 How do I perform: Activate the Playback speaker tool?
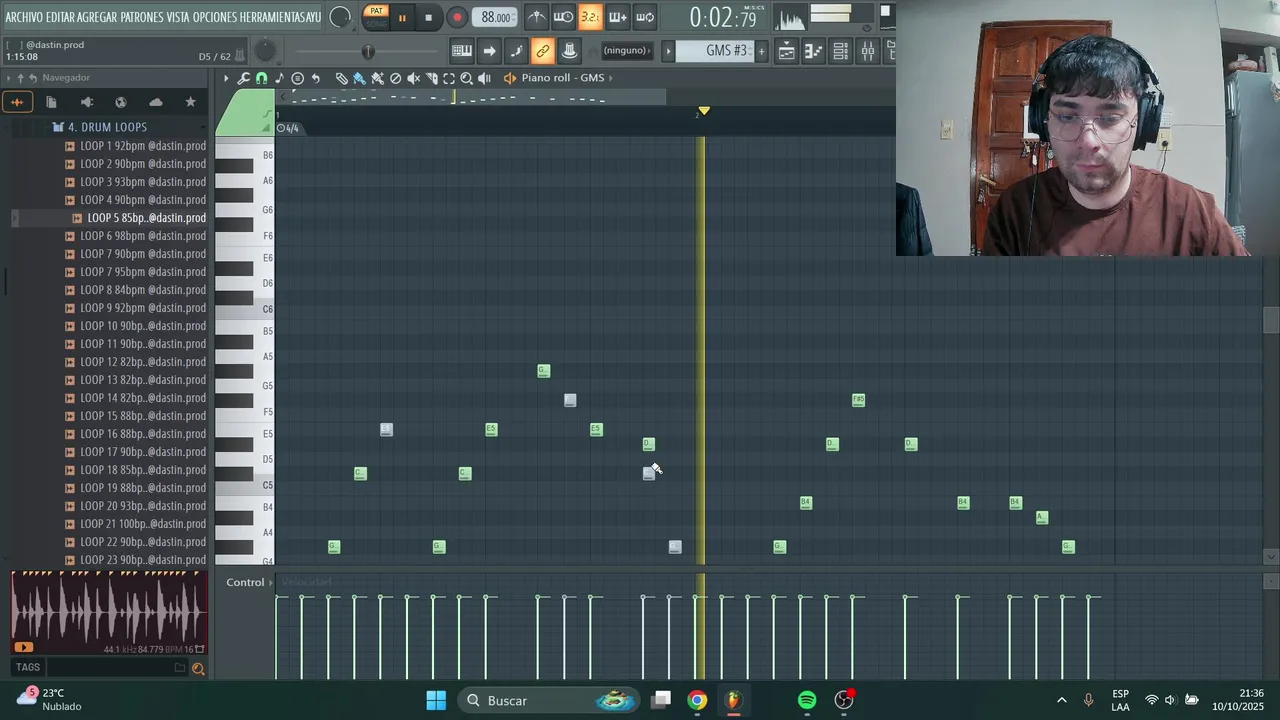point(485,78)
